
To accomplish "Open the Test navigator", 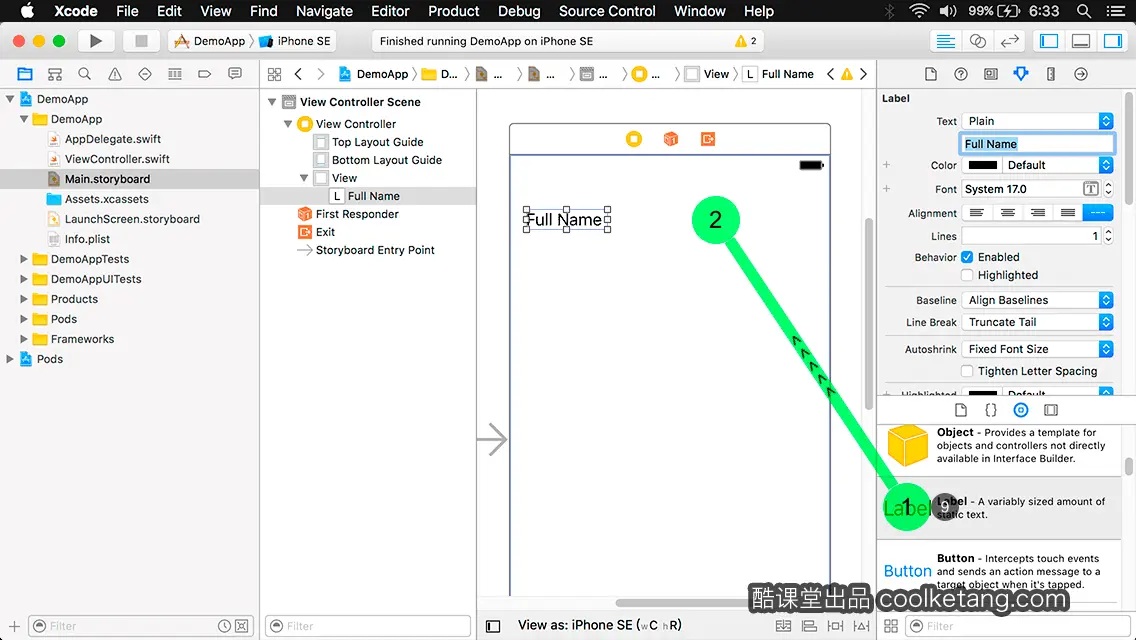I will point(145,74).
